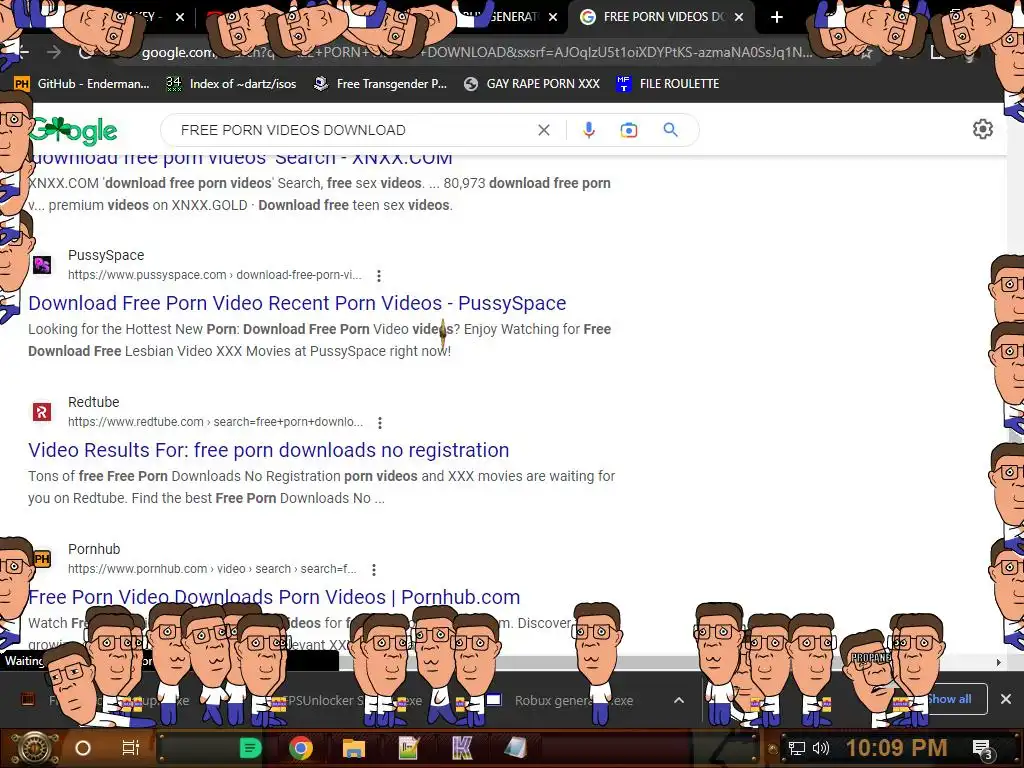The height and width of the screenshot is (768, 1024).
Task: Close the downloads bar
Action: click(x=1006, y=699)
